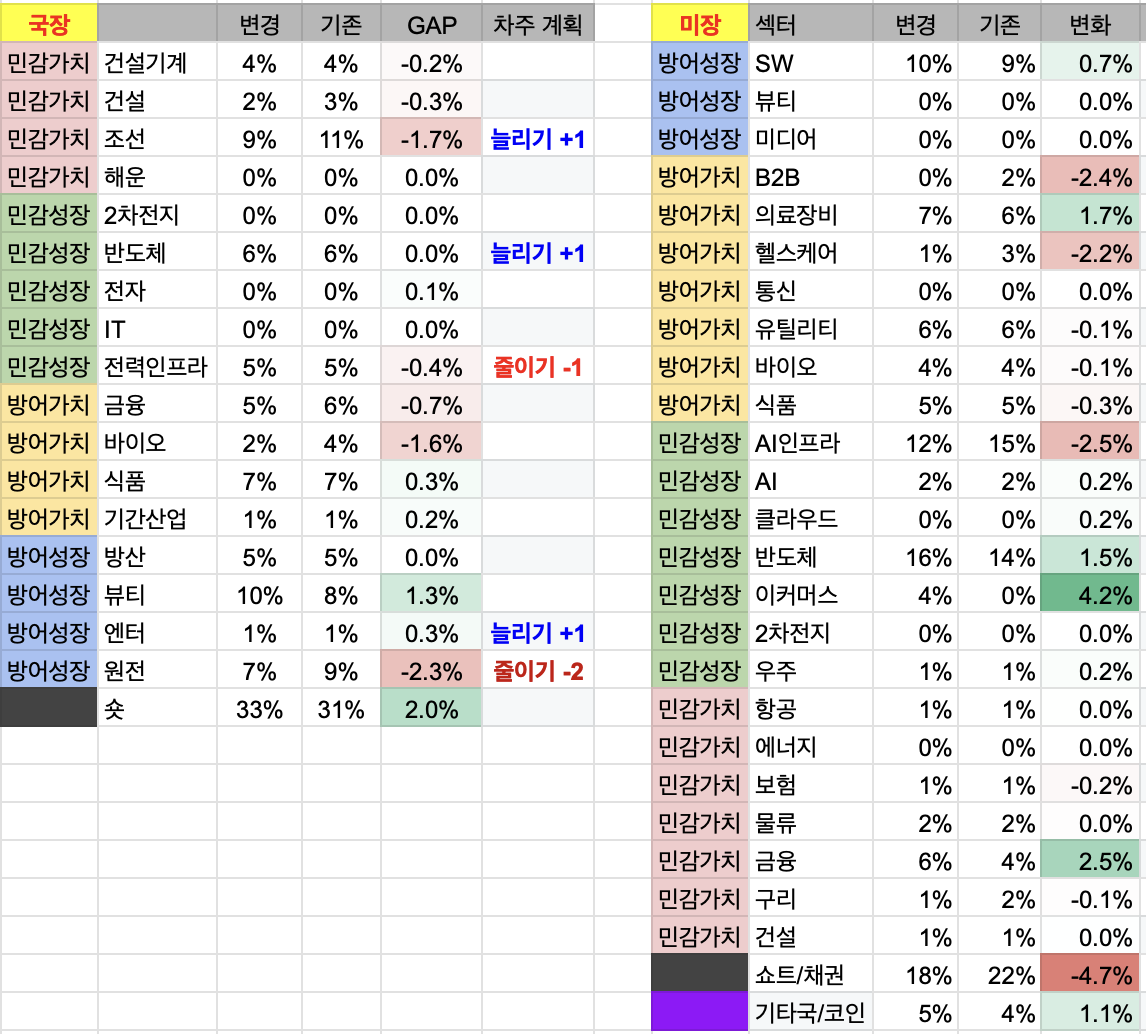
Task: Click 줄이기 -1 in the 전력인프라 row
Action: tap(537, 366)
